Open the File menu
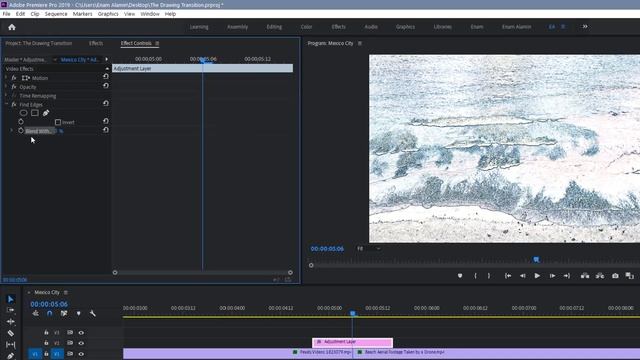Image resolution: width=640 pixels, height=360 pixels. click(7, 14)
